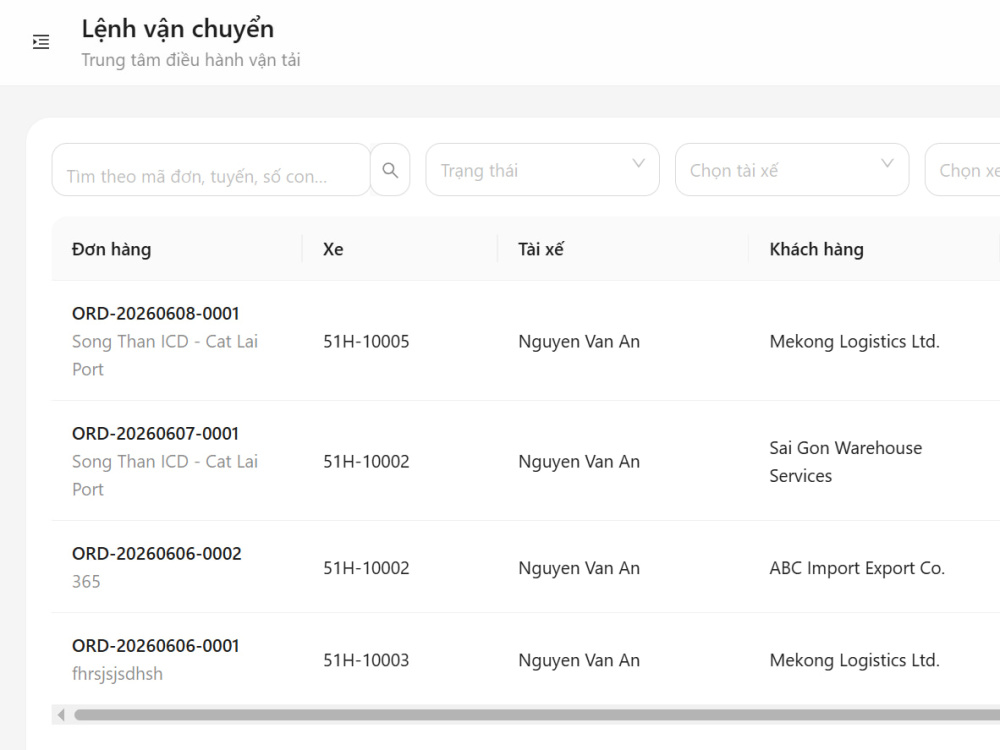Toggle the sidebar menu collapse icon
The height and width of the screenshot is (750, 1000).
41,42
